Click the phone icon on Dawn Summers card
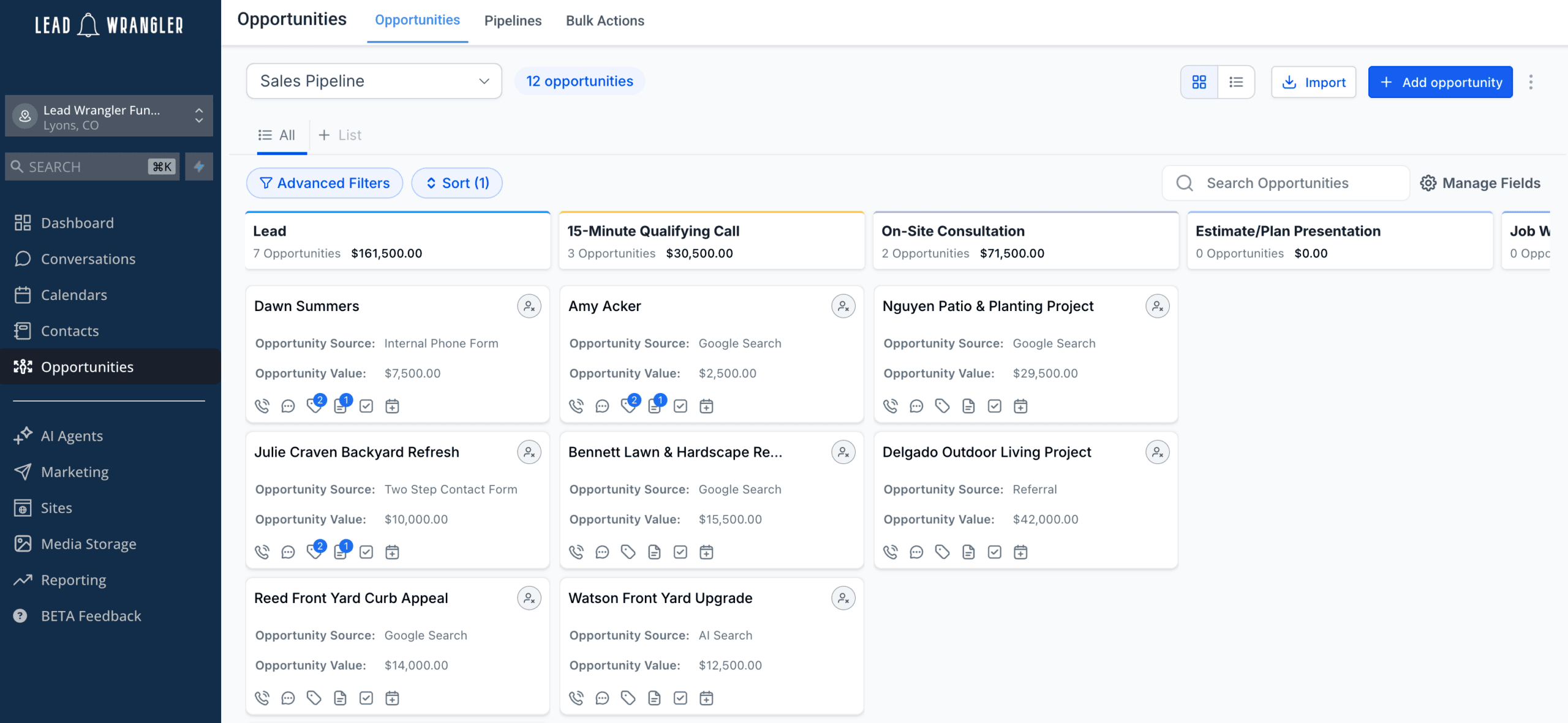Image resolution: width=1568 pixels, height=723 pixels. point(262,406)
